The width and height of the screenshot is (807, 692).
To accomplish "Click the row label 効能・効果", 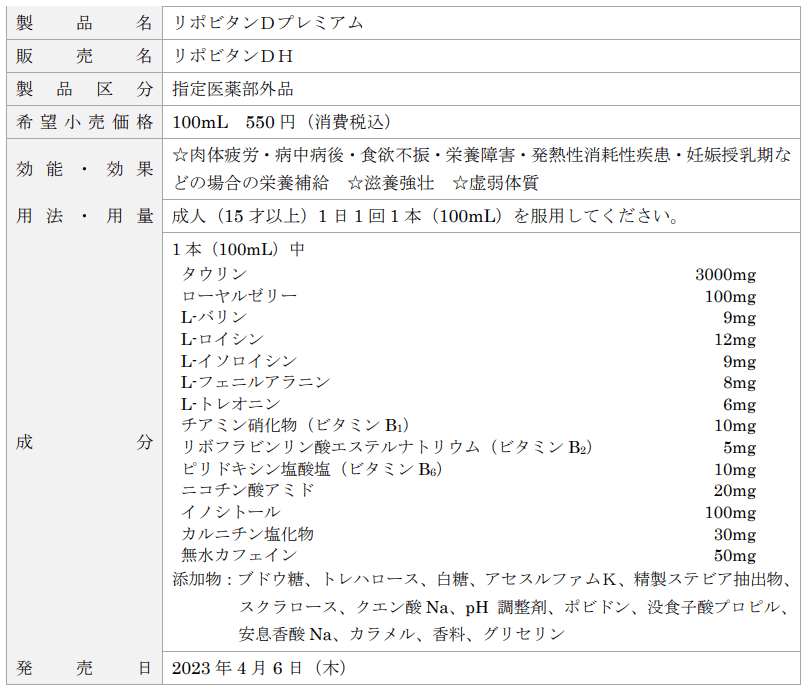I will point(84,169).
